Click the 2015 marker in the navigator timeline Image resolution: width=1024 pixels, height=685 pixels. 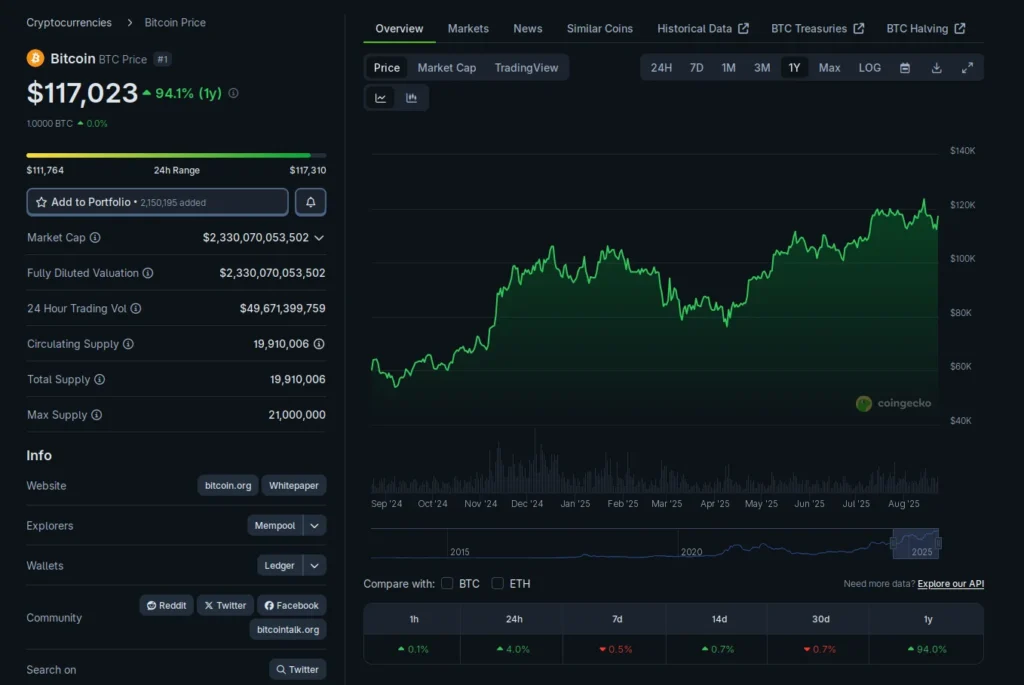pos(460,552)
